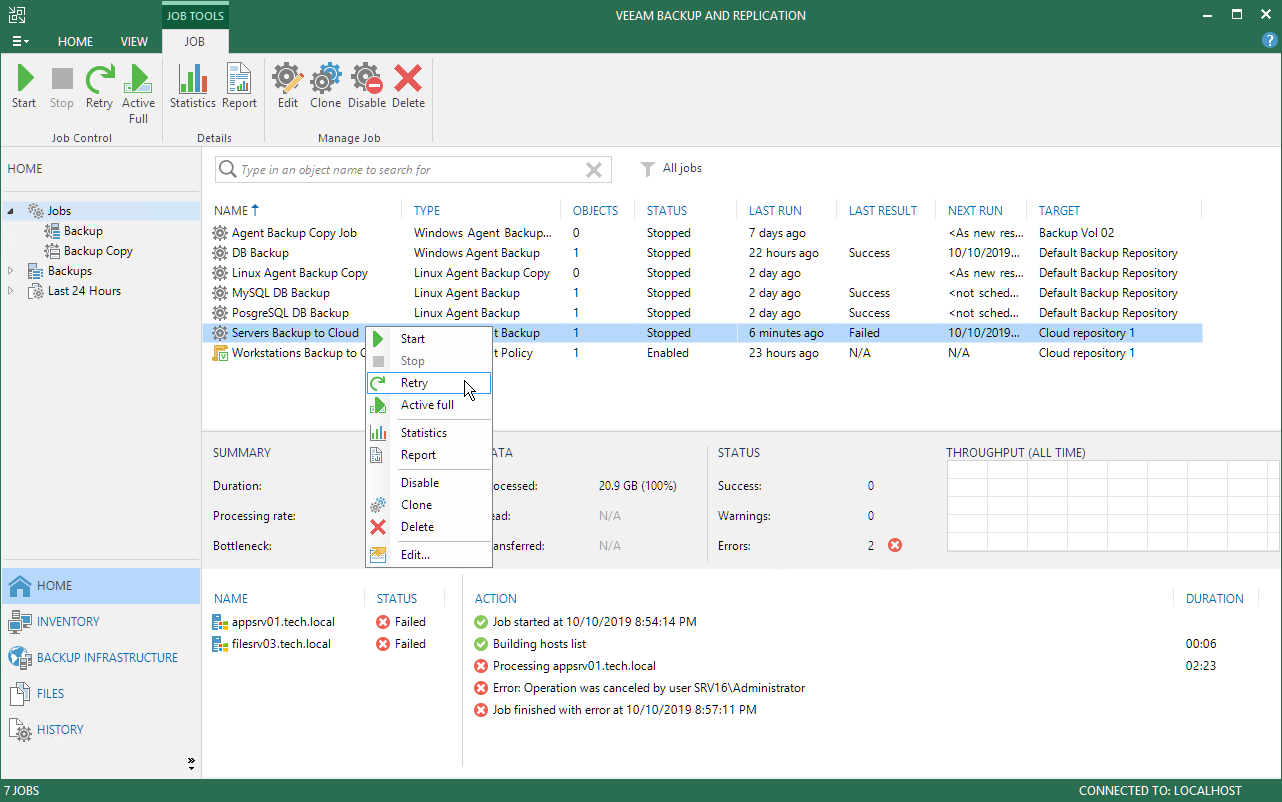Choose Start in the context menu
This screenshot has height=802, width=1282.
pos(429,339)
